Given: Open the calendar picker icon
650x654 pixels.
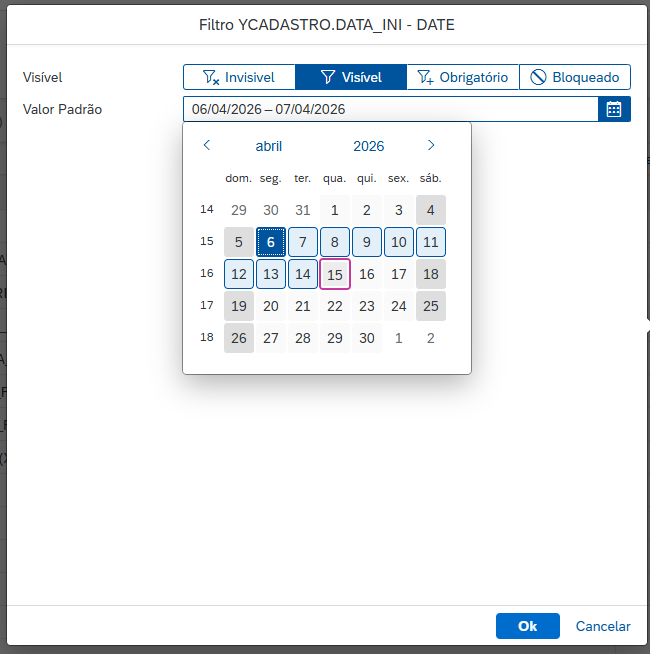Looking at the screenshot, I should (614, 109).
